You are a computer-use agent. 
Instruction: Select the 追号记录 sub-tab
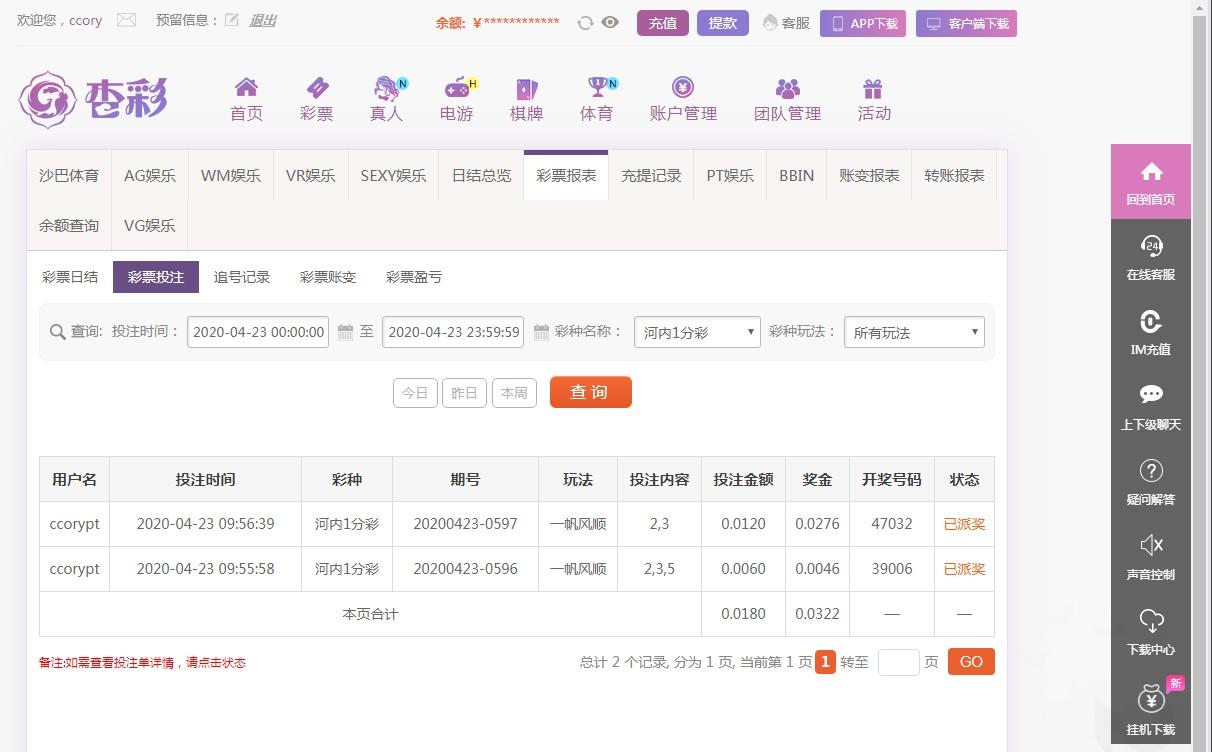[242, 277]
